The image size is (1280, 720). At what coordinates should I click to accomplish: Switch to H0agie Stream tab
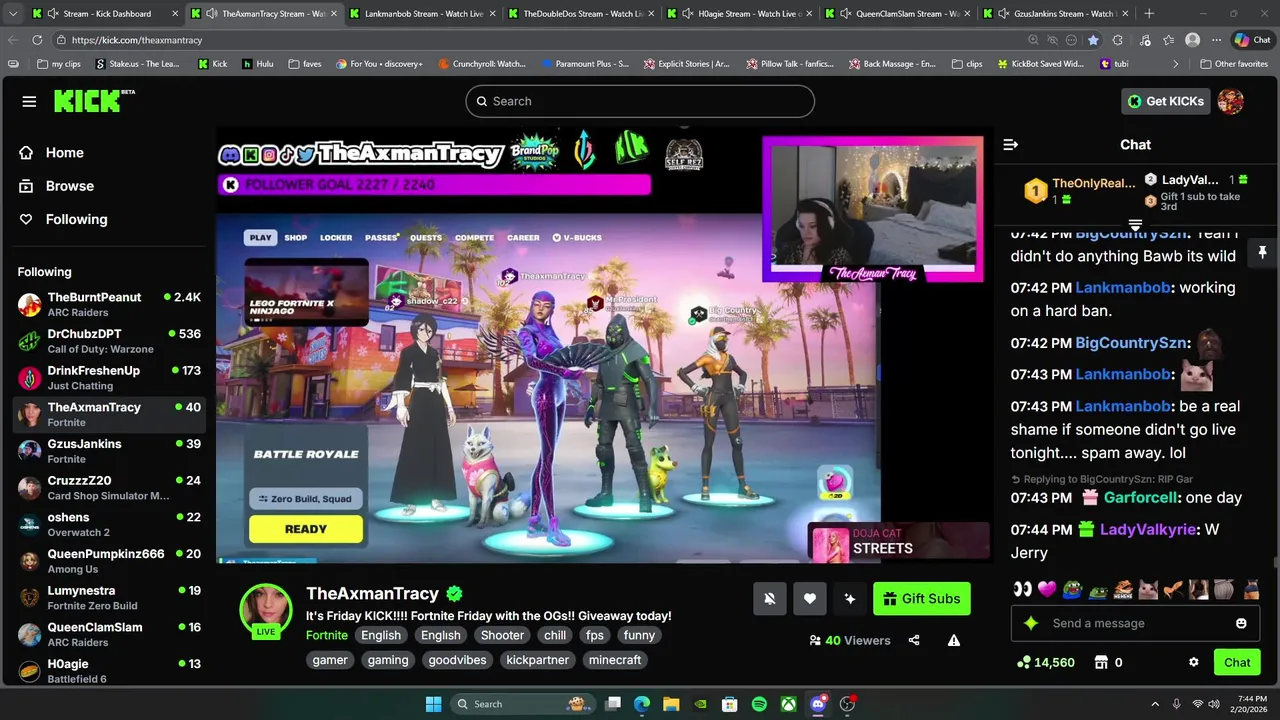tap(740, 14)
